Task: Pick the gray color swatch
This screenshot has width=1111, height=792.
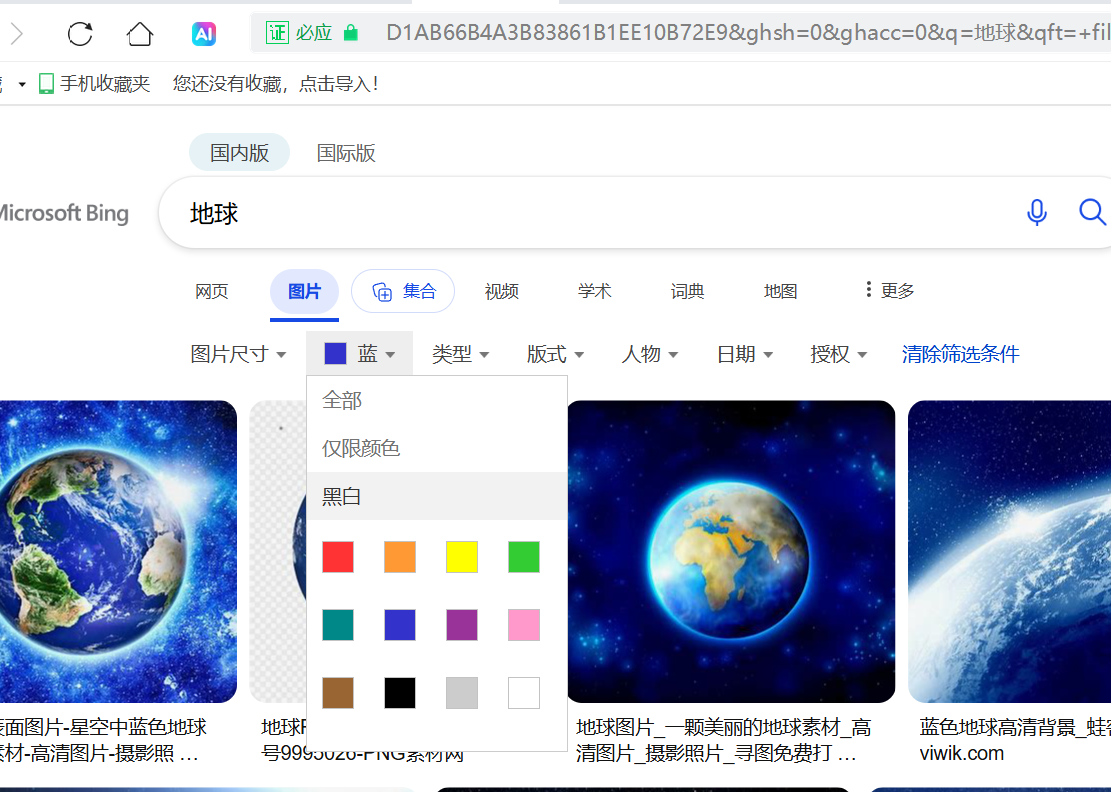Action: pos(462,693)
